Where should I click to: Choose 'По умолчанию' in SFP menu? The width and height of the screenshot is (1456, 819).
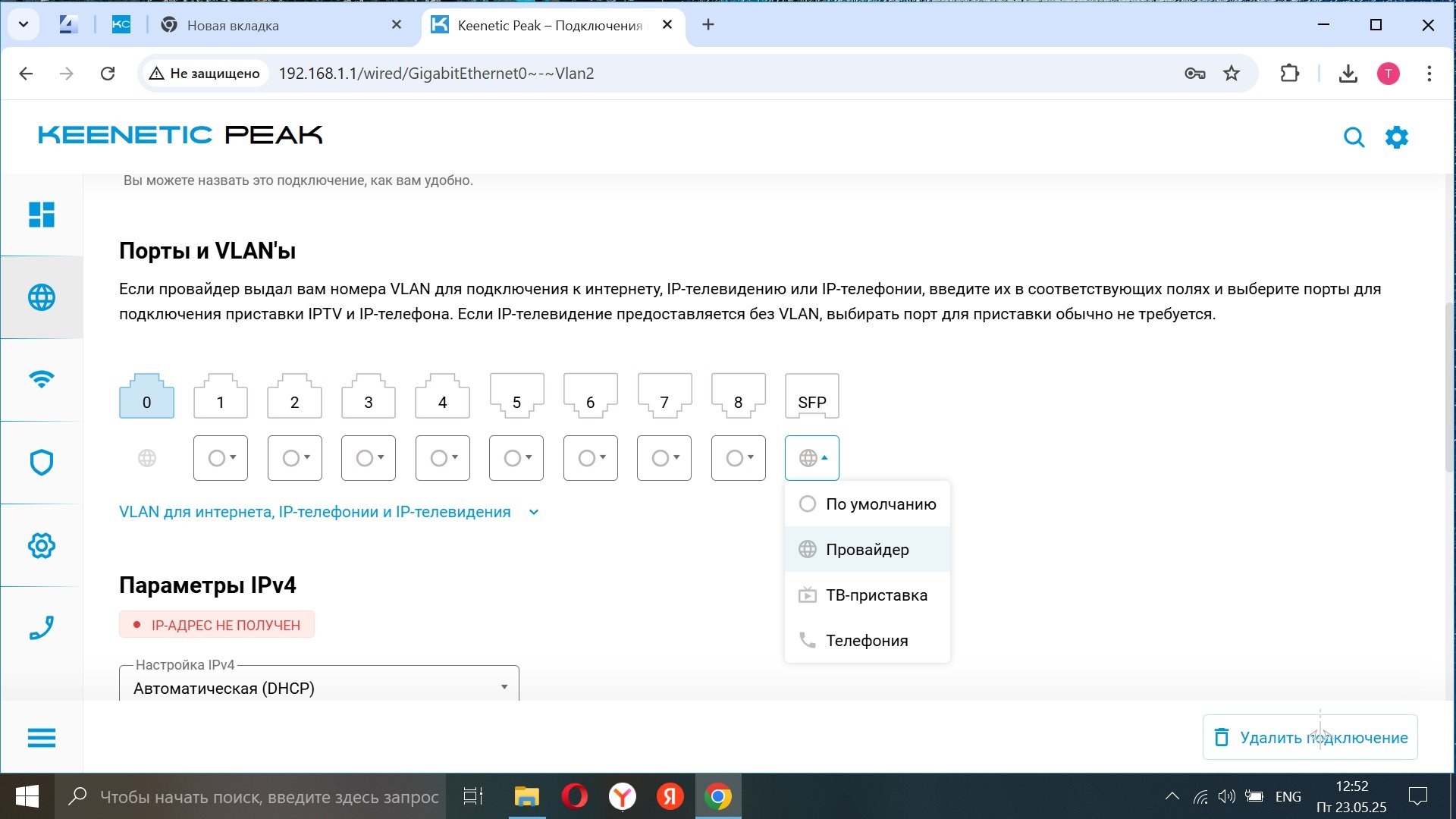click(868, 504)
